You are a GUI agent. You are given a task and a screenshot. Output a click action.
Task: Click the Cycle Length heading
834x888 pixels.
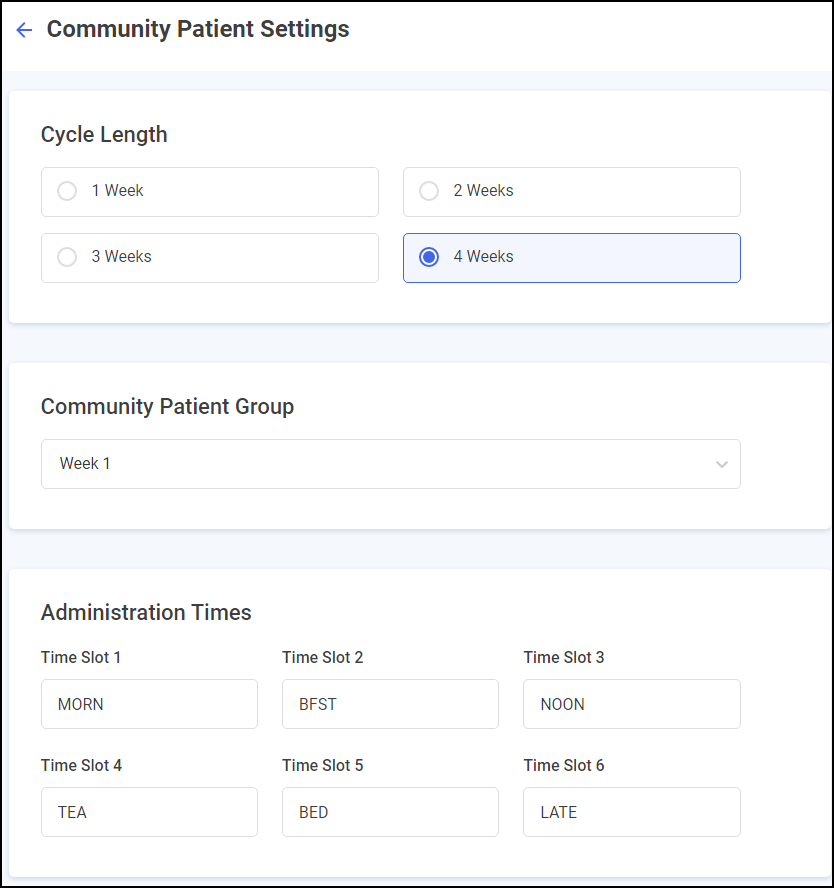[104, 135]
